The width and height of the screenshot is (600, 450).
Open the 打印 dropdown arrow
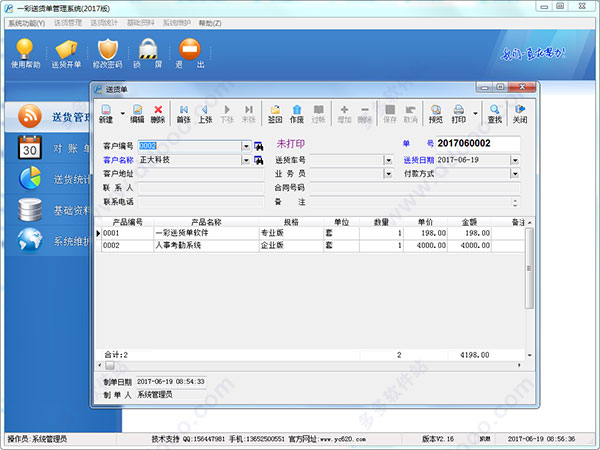[476, 114]
